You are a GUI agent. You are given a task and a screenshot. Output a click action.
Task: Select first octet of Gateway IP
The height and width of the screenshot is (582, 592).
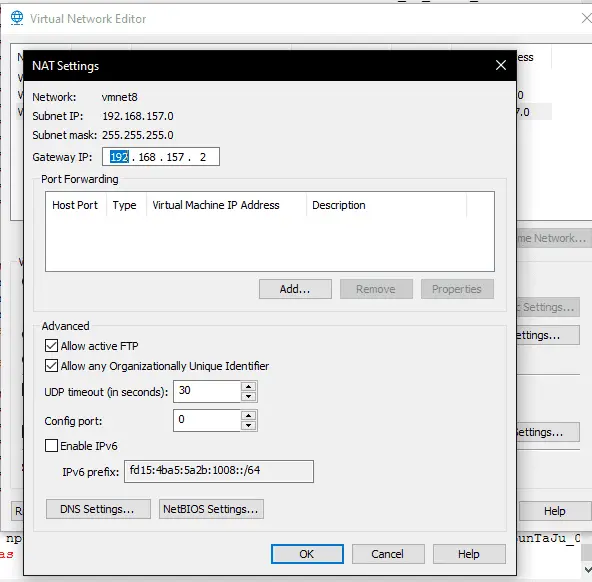click(119, 157)
